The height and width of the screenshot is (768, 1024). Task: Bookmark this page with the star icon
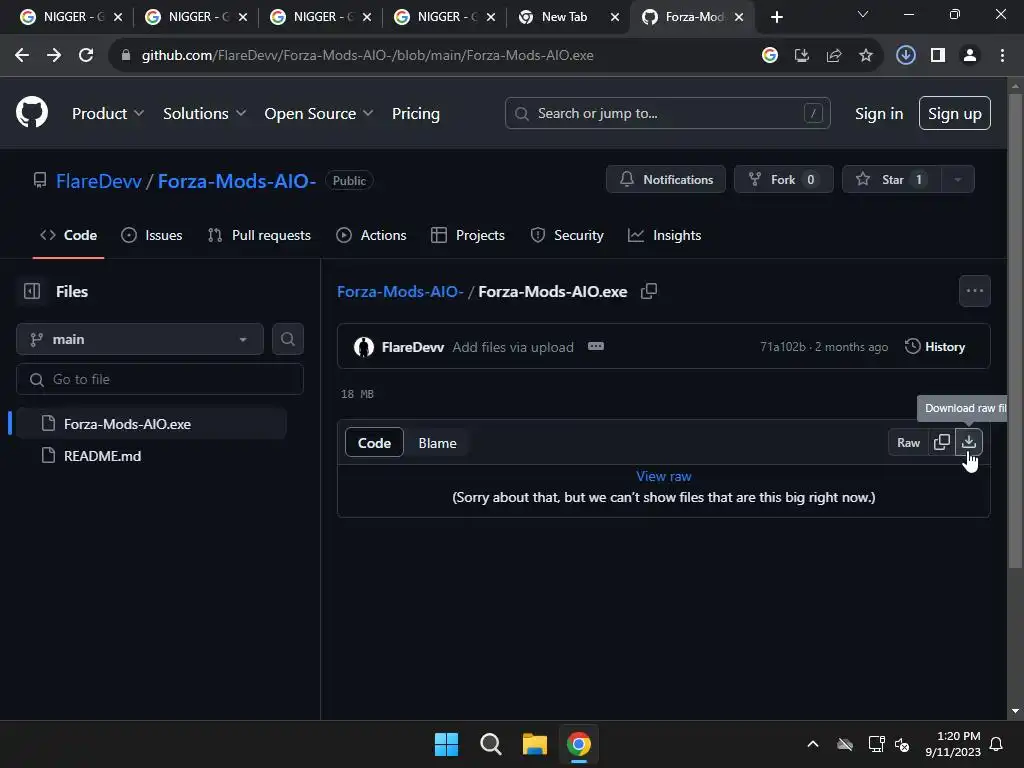click(865, 56)
